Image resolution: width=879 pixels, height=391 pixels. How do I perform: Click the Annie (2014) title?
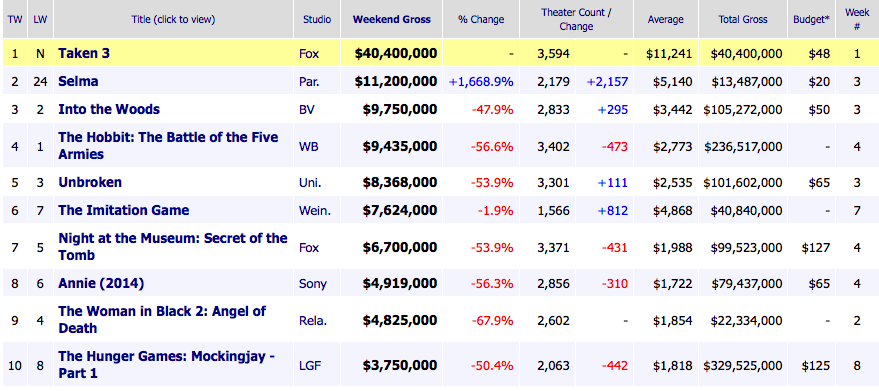(101, 284)
